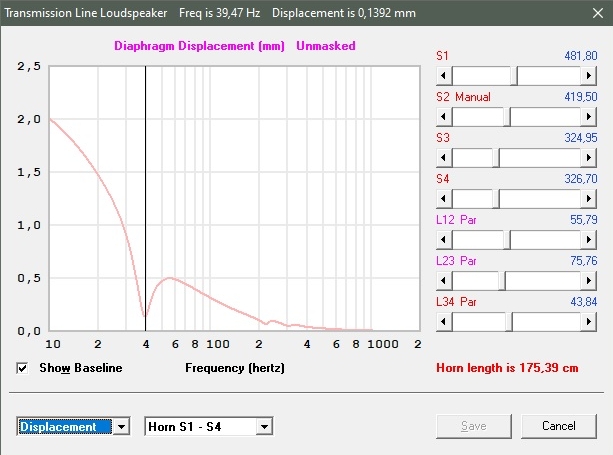Image resolution: width=613 pixels, height=455 pixels.
Task: Click the S4 slider left arrow
Action: coord(442,199)
